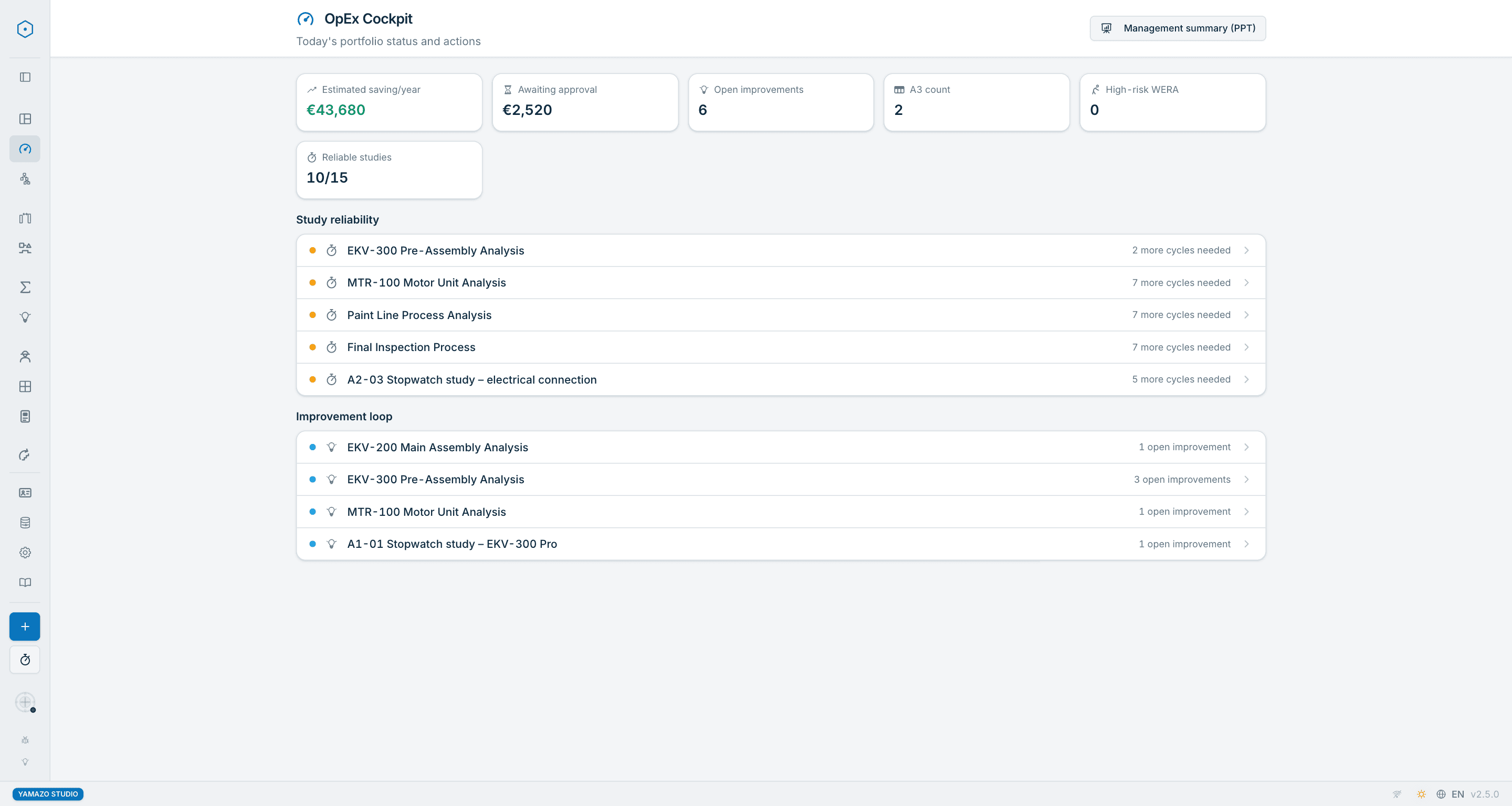Click the faded circular plus widget
This screenshot has width=1512, height=806.
pos(25,702)
